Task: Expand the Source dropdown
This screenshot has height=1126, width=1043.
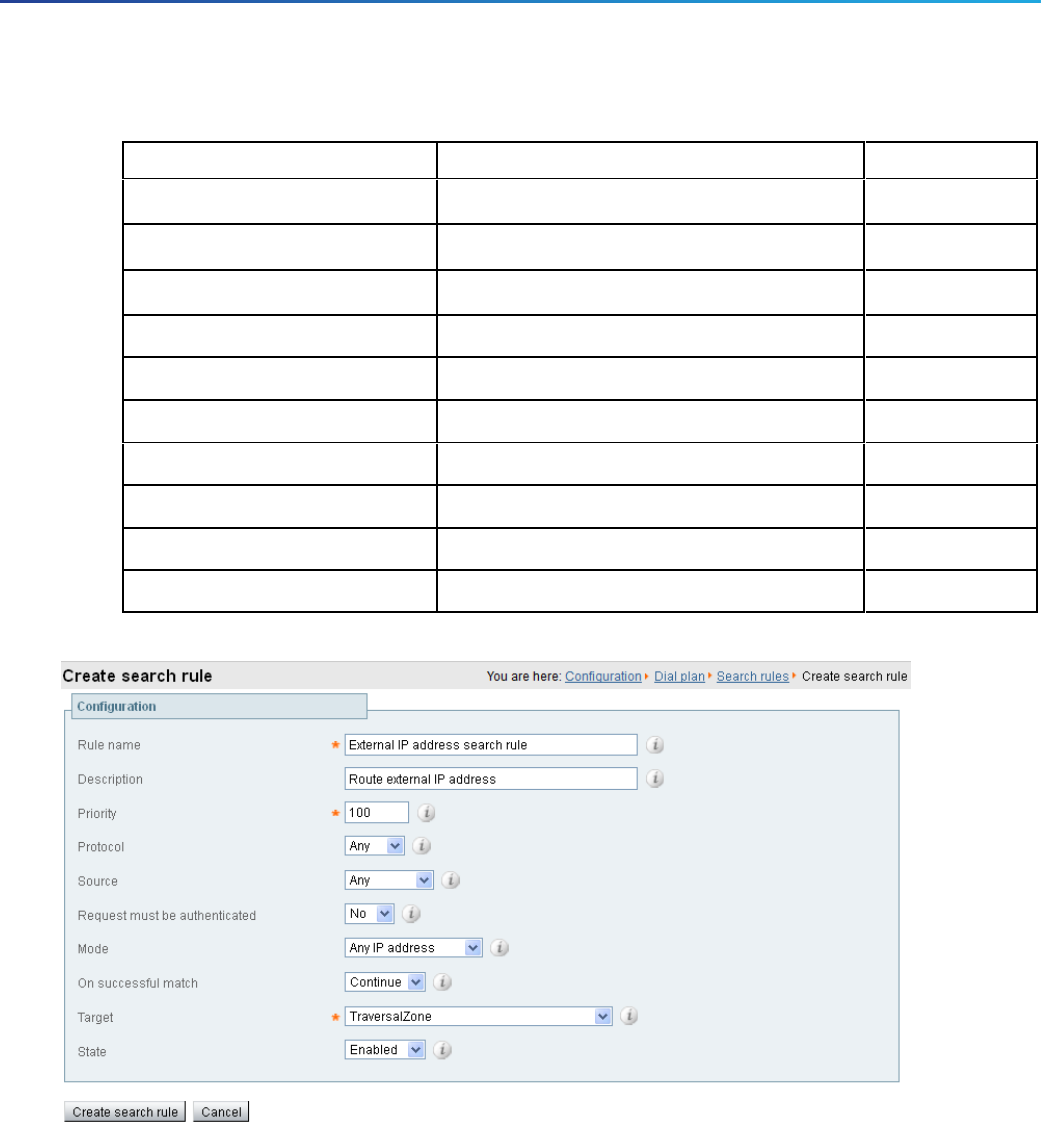Action: click(389, 880)
